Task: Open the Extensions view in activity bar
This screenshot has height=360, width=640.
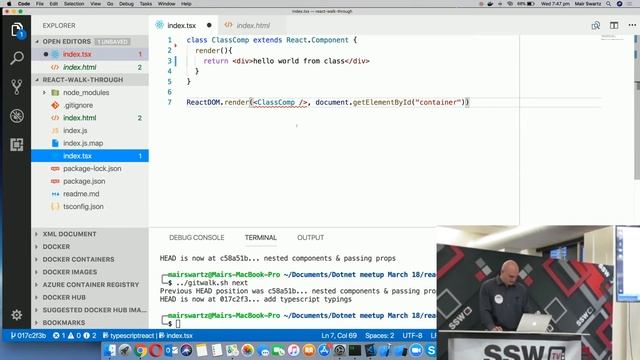Action: tap(17, 144)
